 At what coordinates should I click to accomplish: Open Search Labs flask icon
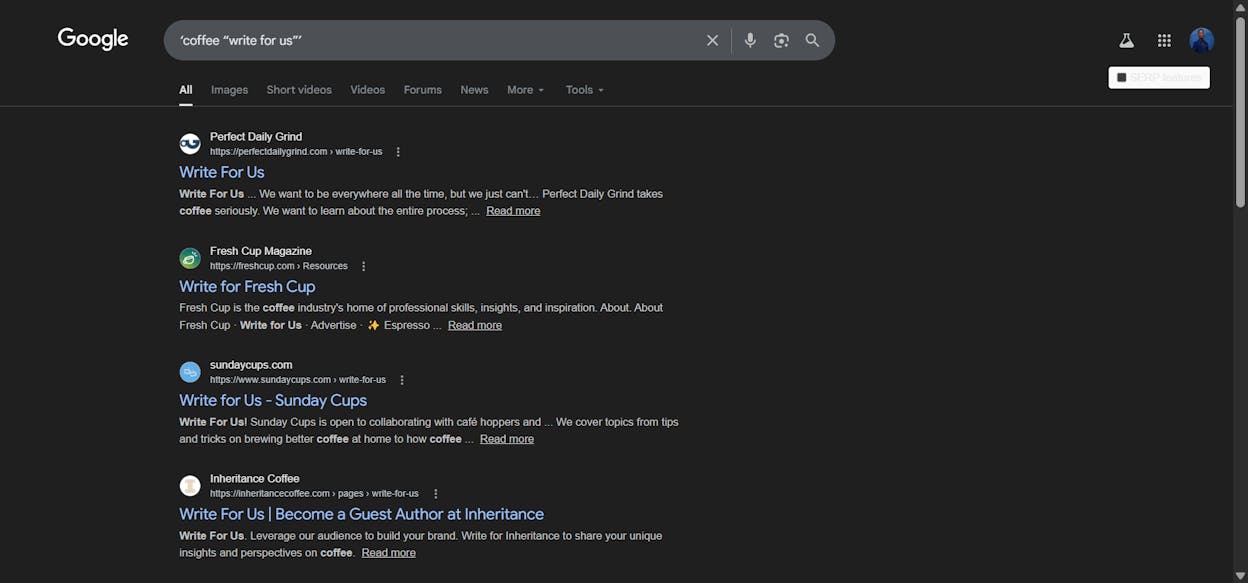(1126, 40)
